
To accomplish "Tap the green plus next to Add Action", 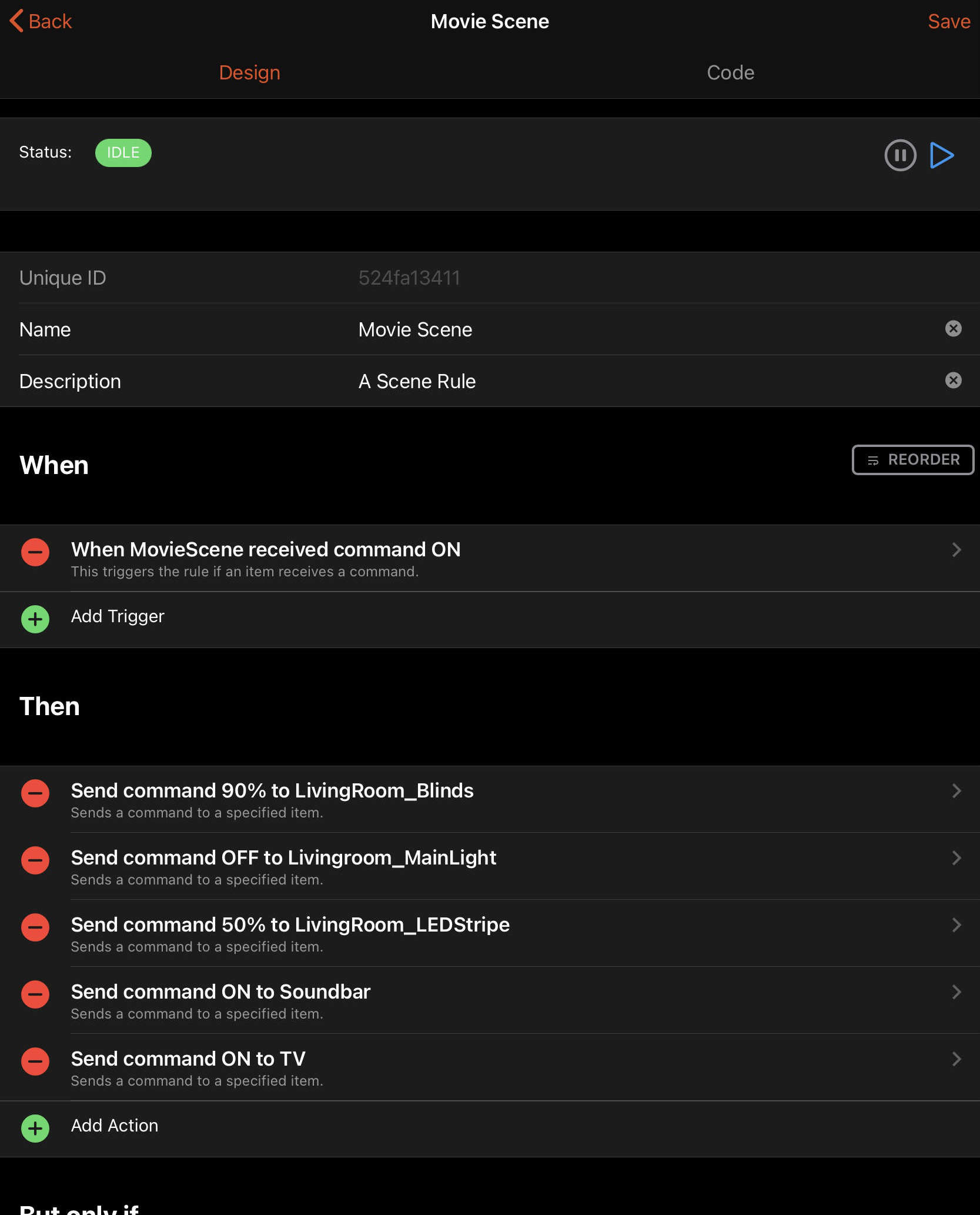I will pos(35,1129).
